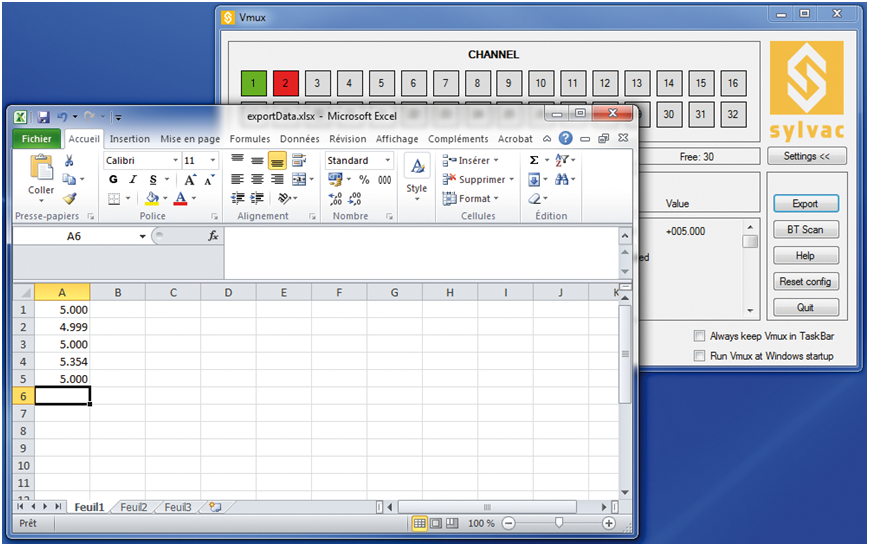The width and height of the screenshot is (869, 546).
Task: Open the Insertion ribbon tab
Action: (130, 139)
